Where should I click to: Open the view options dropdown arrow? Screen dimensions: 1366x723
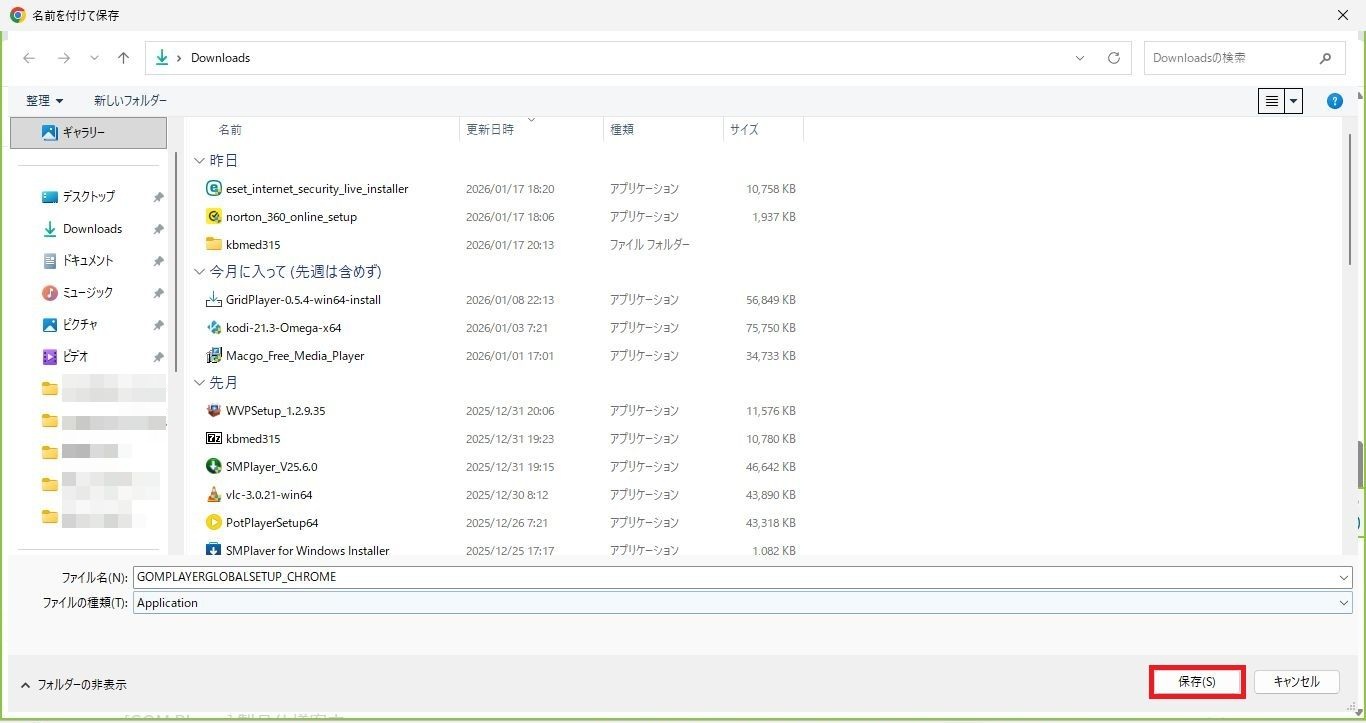point(1294,101)
